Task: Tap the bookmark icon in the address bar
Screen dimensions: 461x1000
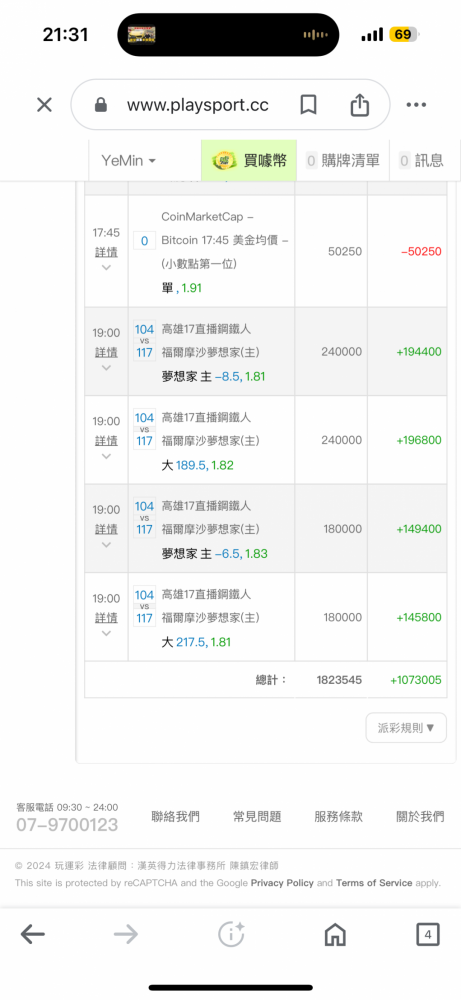Action: click(309, 105)
